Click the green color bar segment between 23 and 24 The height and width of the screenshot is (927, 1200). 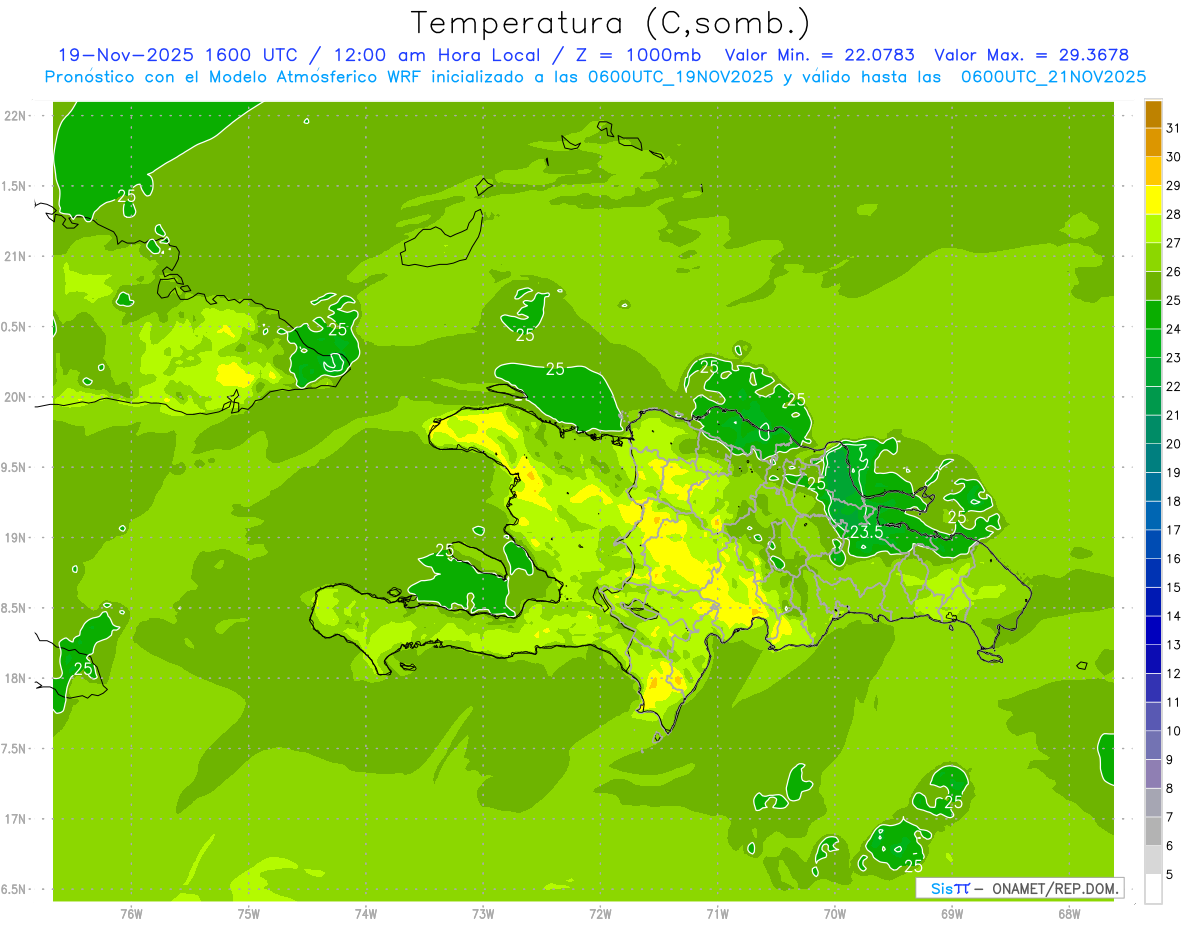(x=1153, y=343)
